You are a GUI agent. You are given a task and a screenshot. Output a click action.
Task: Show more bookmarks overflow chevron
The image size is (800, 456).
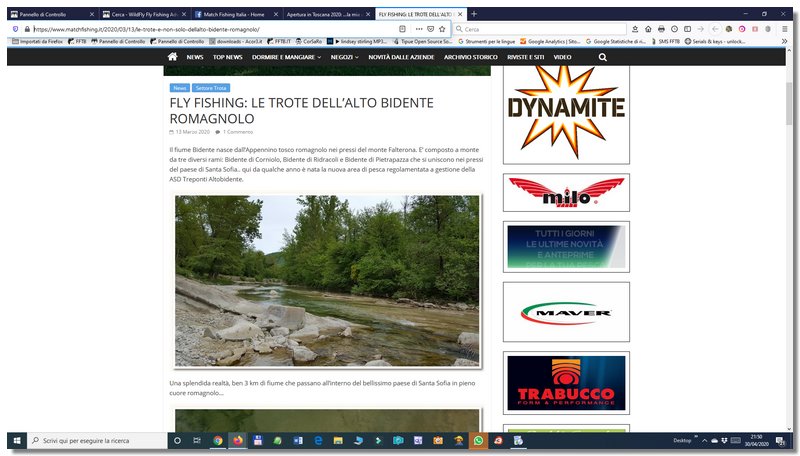click(784, 41)
